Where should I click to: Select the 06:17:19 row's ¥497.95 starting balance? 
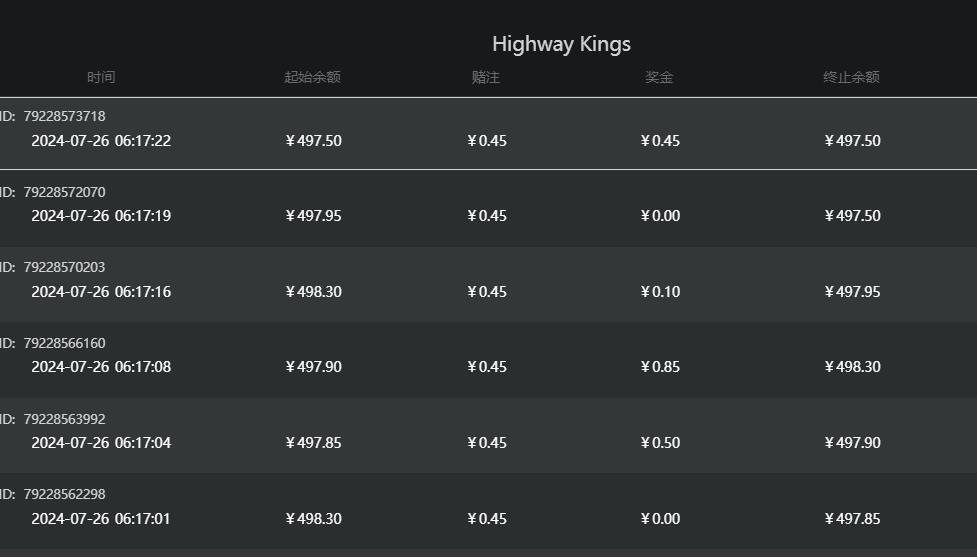pos(313,216)
